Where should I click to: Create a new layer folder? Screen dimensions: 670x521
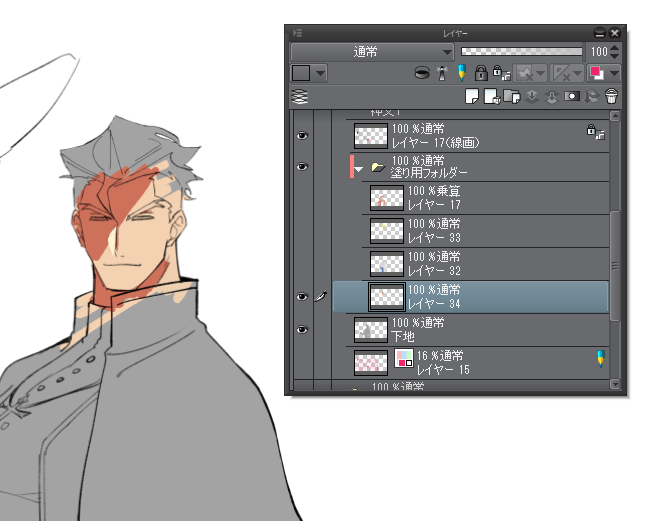tap(511, 96)
